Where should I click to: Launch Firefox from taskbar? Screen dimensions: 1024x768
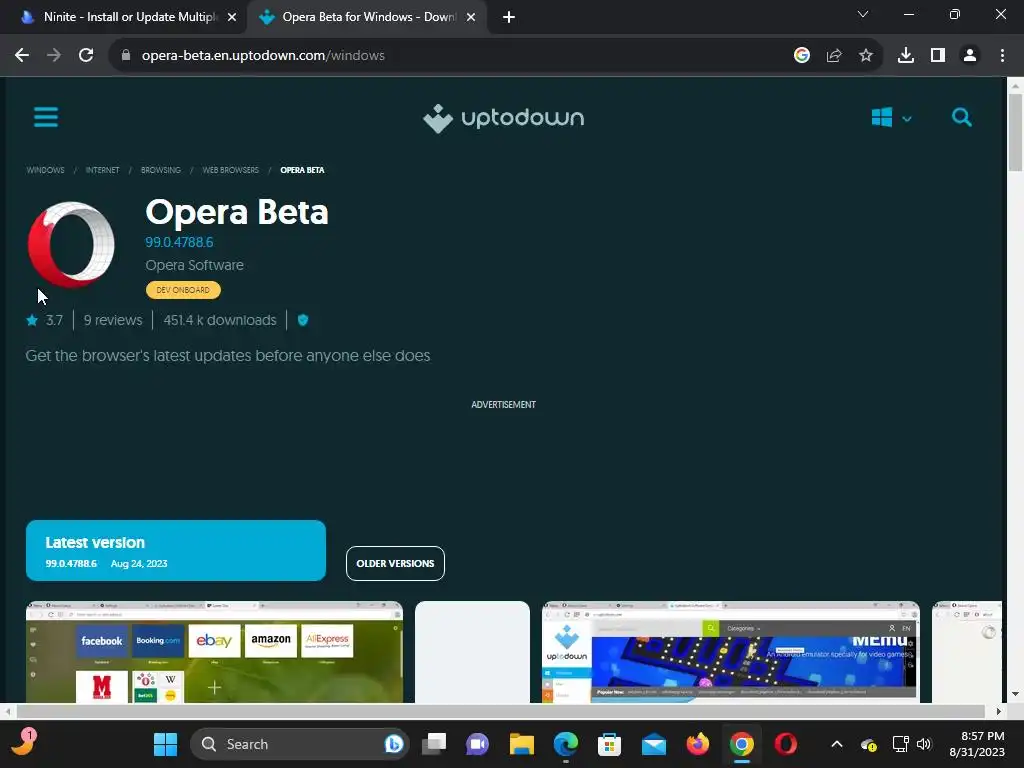pyautogui.click(x=697, y=744)
